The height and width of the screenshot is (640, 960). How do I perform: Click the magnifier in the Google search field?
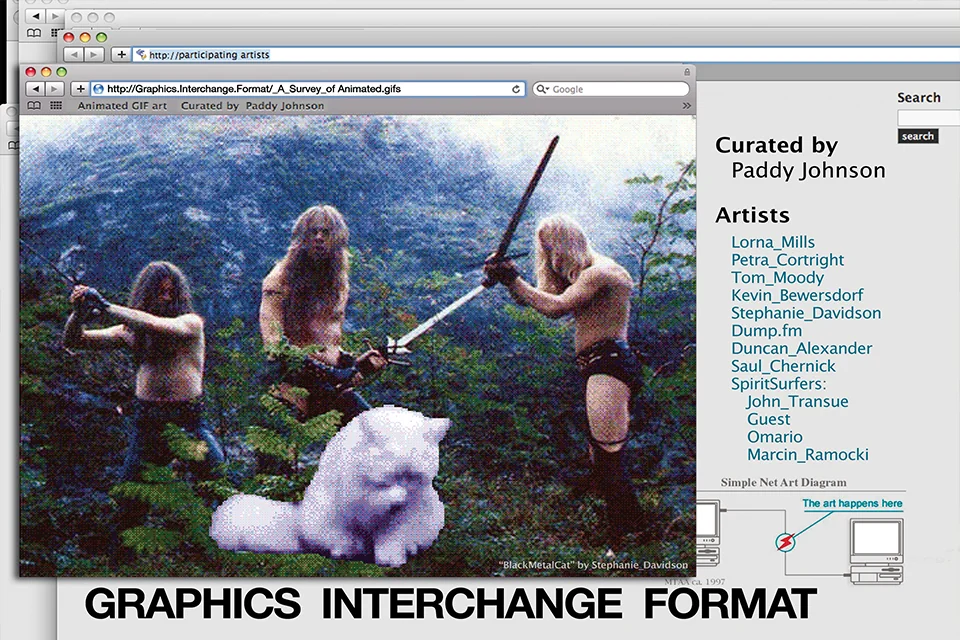(x=541, y=89)
